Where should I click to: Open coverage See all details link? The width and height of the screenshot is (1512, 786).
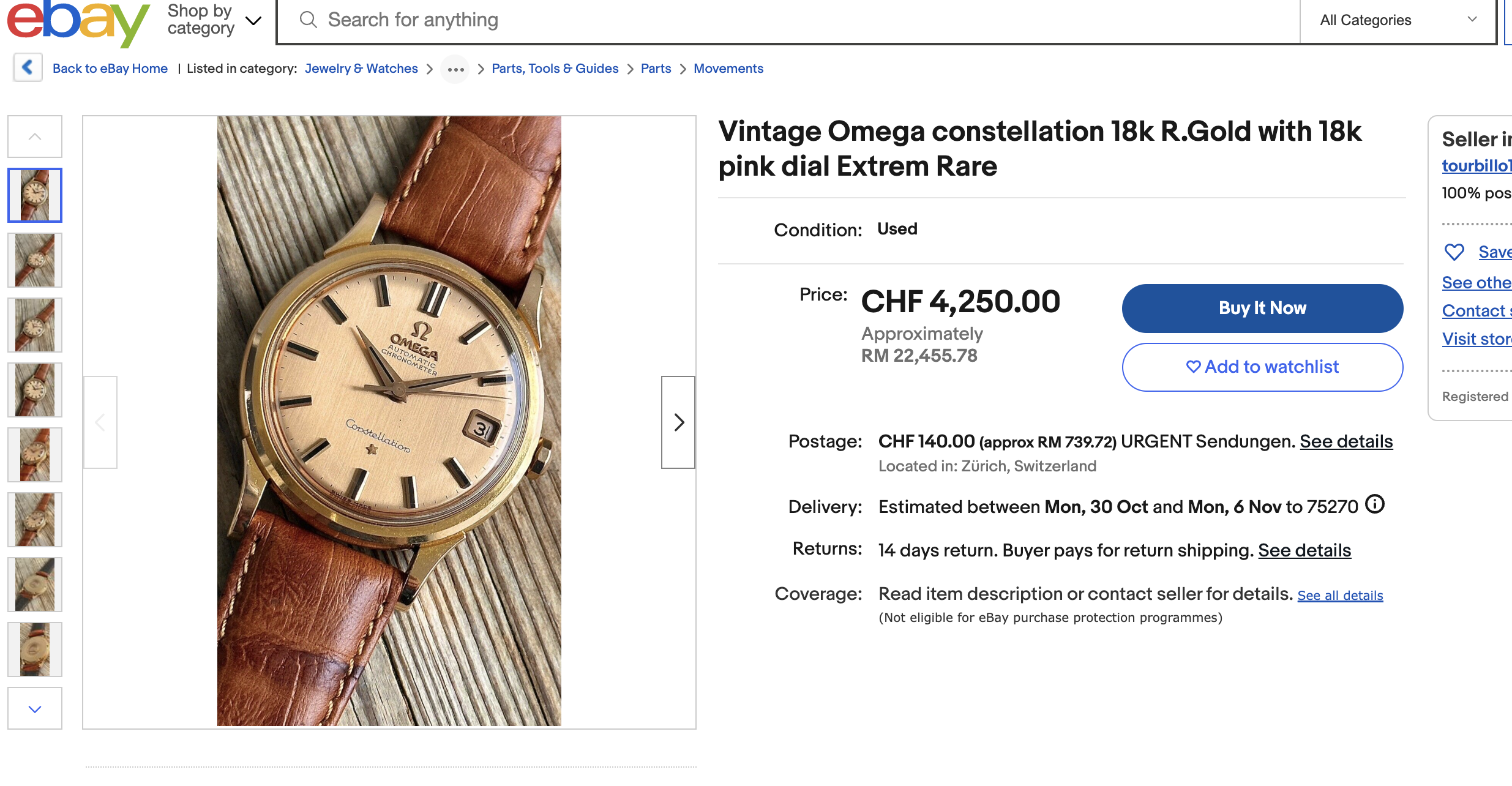pos(1340,596)
